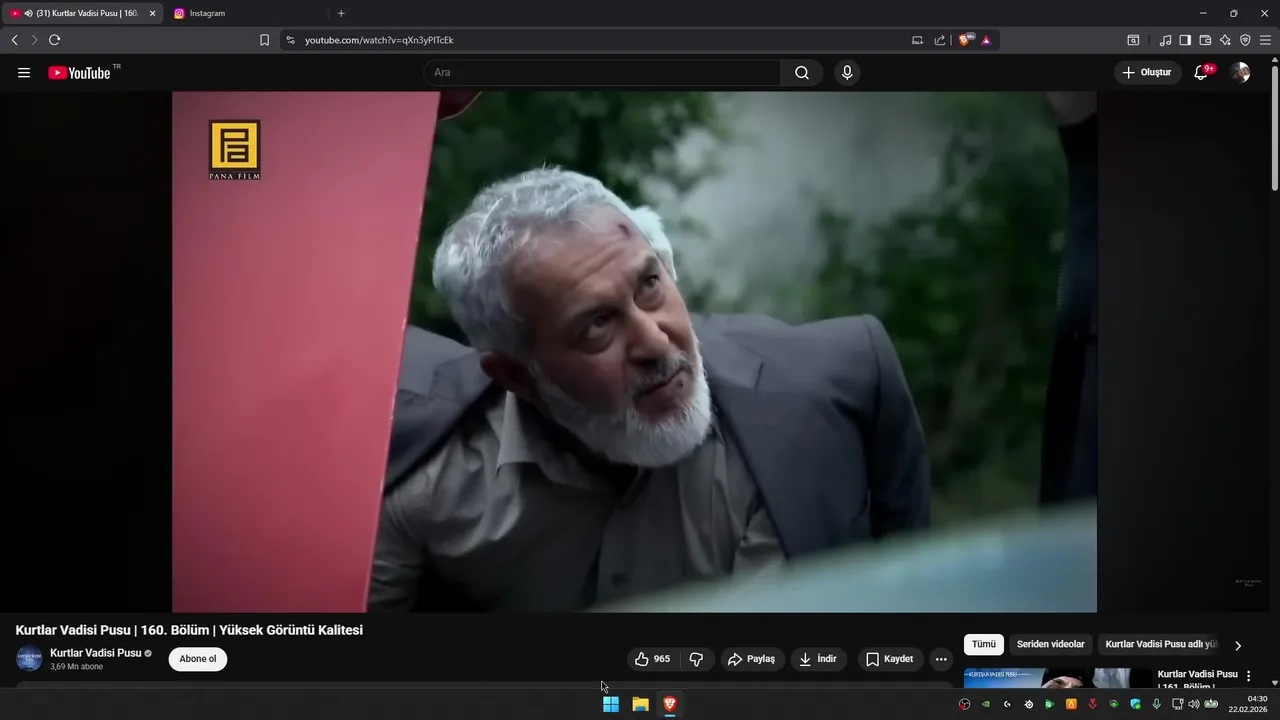
Task: Show more chips with right arrow
Action: click(x=1238, y=646)
